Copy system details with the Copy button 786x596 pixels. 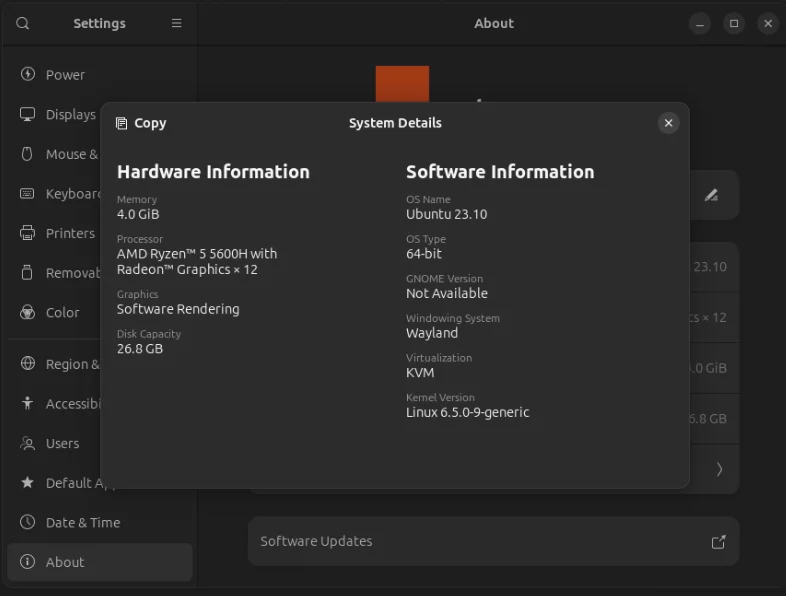click(x=141, y=123)
